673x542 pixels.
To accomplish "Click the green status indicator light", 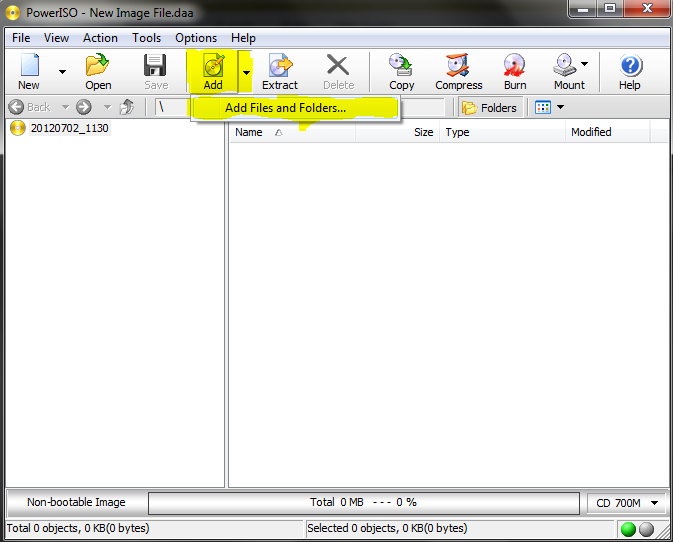I will 628,529.
